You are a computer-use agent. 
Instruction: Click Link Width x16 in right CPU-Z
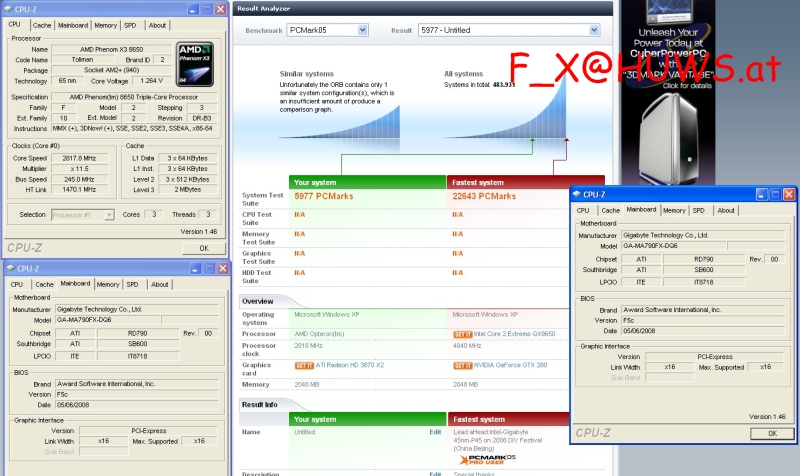(x=669, y=367)
